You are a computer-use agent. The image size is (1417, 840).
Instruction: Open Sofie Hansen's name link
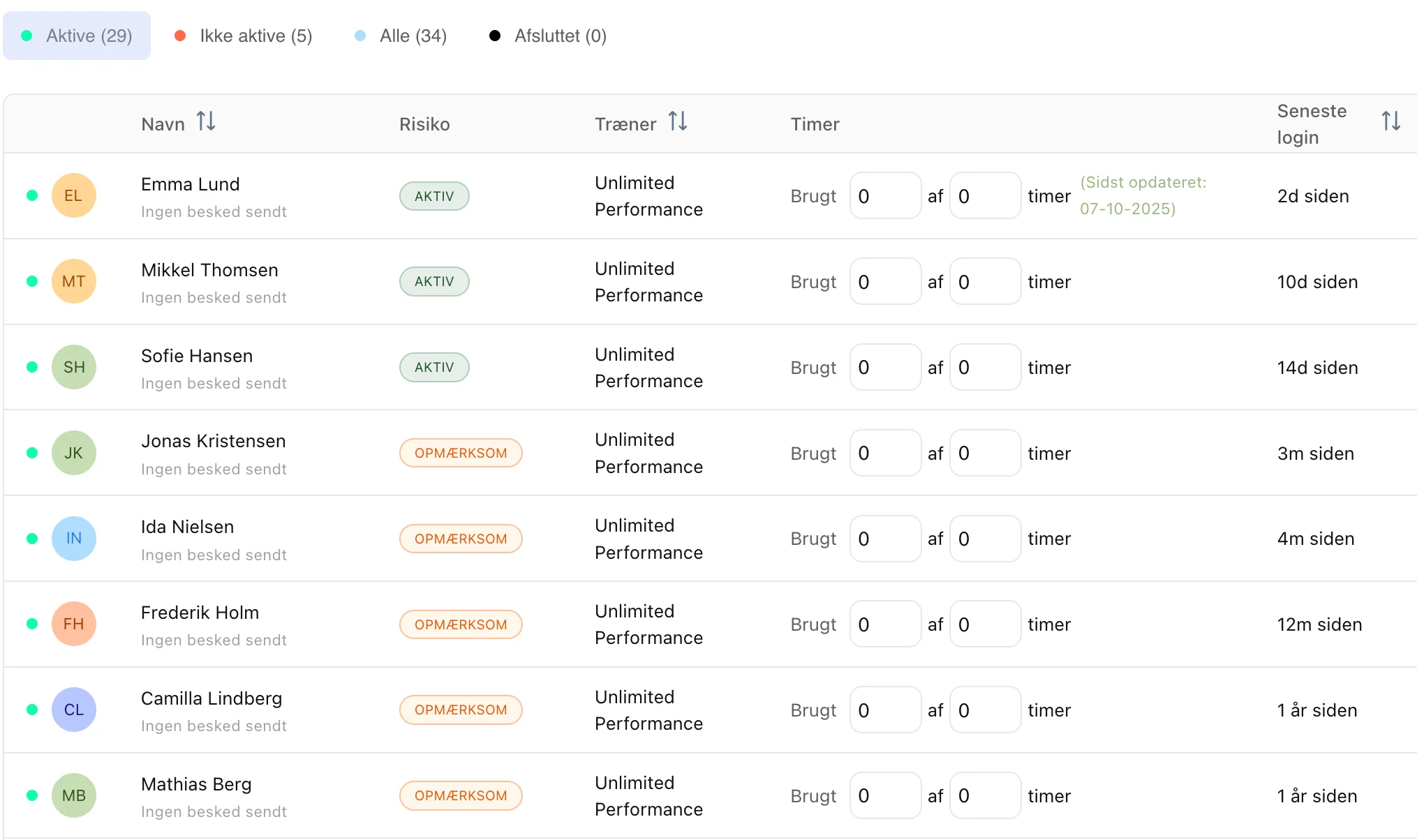click(197, 356)
